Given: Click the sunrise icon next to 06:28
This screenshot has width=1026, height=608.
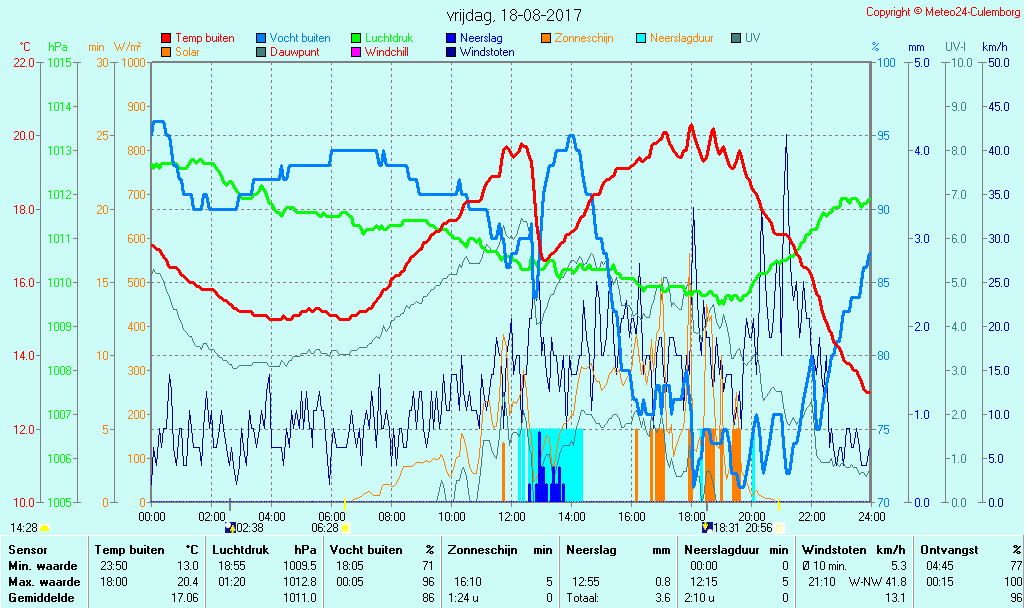Looking at the screenshot, I should (x=345, y=527).
